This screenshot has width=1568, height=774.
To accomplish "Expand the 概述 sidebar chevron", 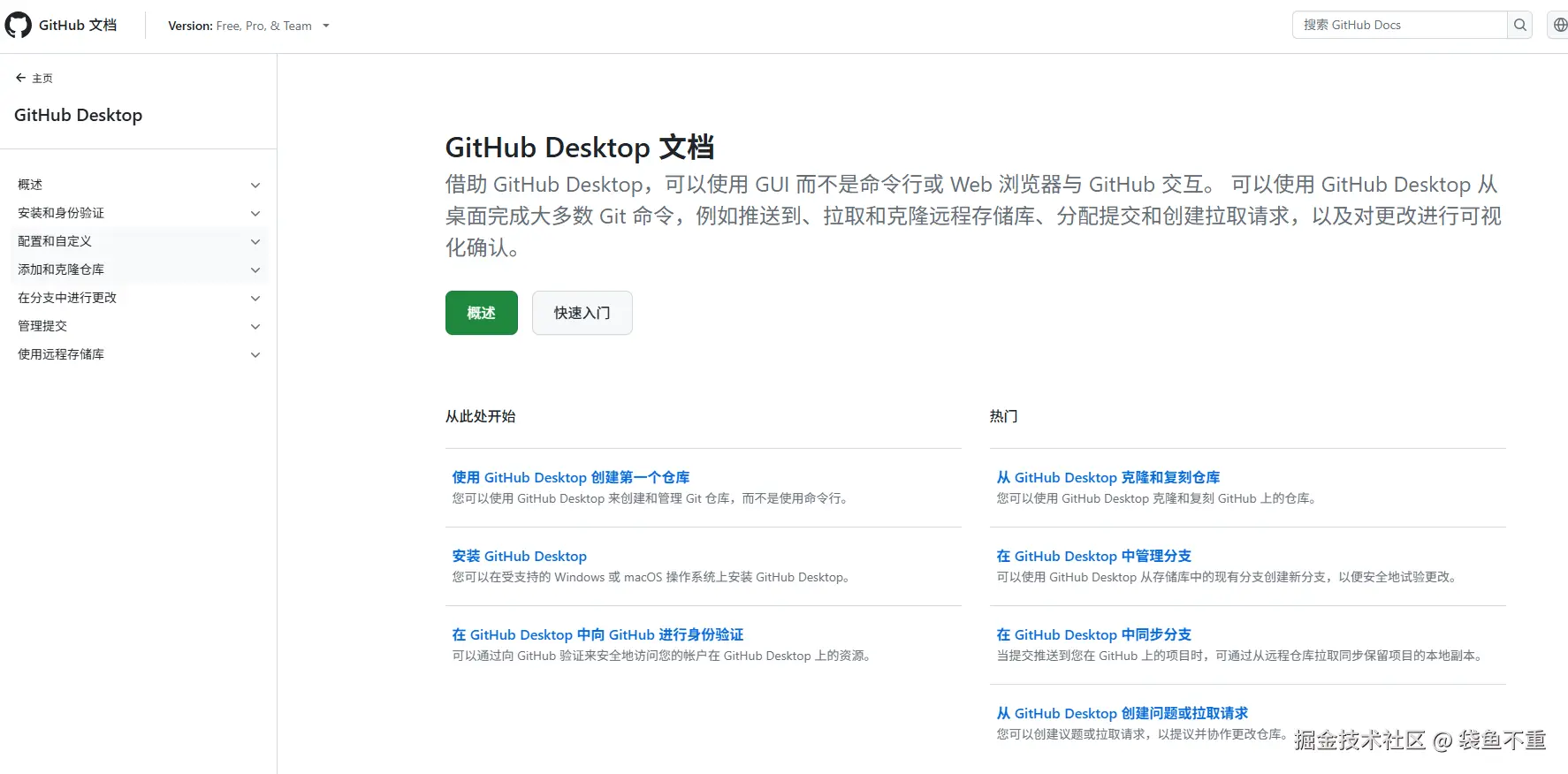I will point(255,185).
